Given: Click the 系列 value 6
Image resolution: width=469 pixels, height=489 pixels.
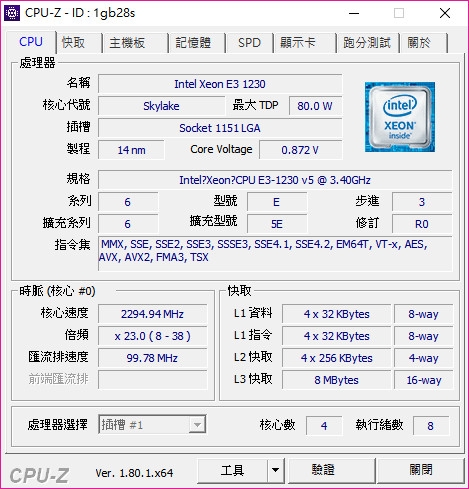Looking at the screenshot, I should click(128, 202).
